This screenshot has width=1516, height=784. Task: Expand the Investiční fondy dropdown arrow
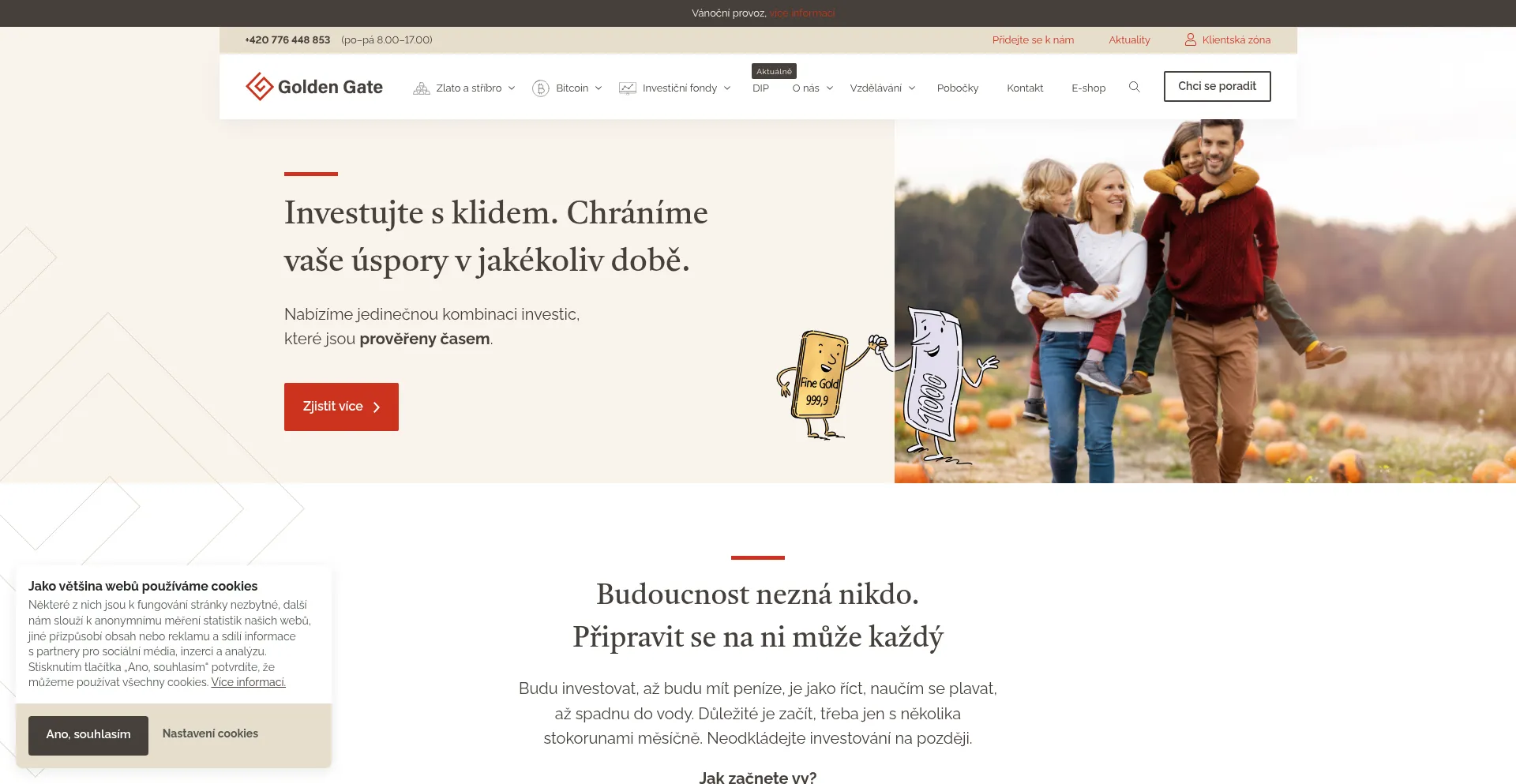tap(727, 88)
